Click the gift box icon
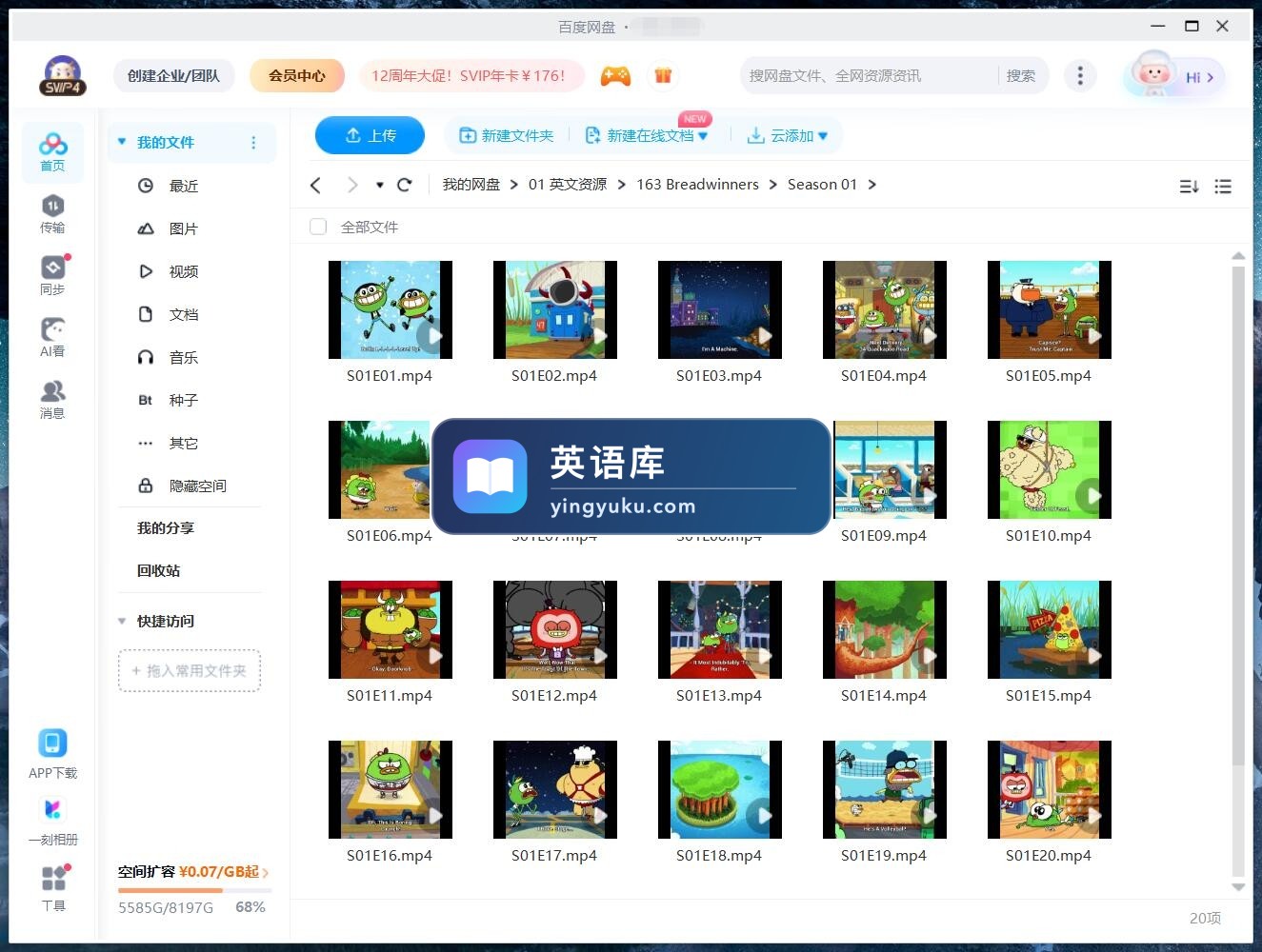Image resolution: width=1262 pixels, height=952 pixels. [x=663, y=75]
